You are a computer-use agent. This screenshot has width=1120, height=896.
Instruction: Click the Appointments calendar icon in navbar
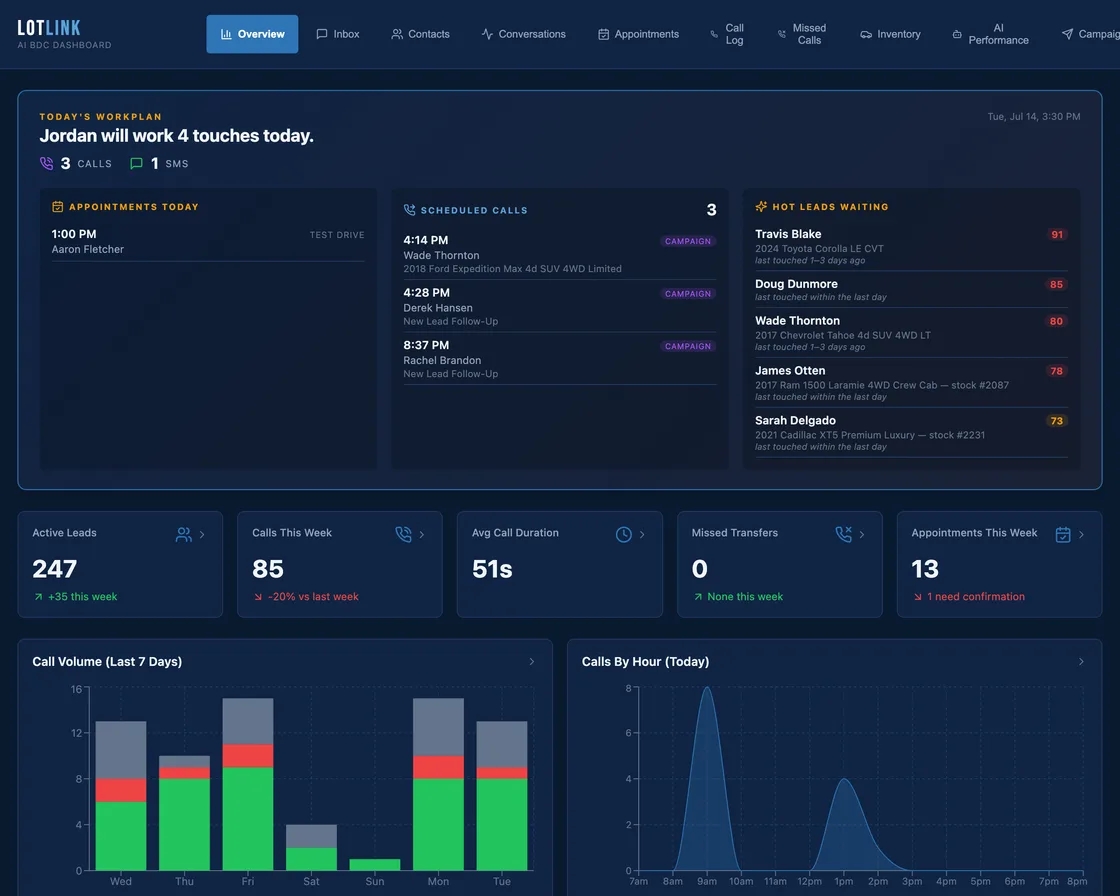pyautogui.click(x=604, y=34)
